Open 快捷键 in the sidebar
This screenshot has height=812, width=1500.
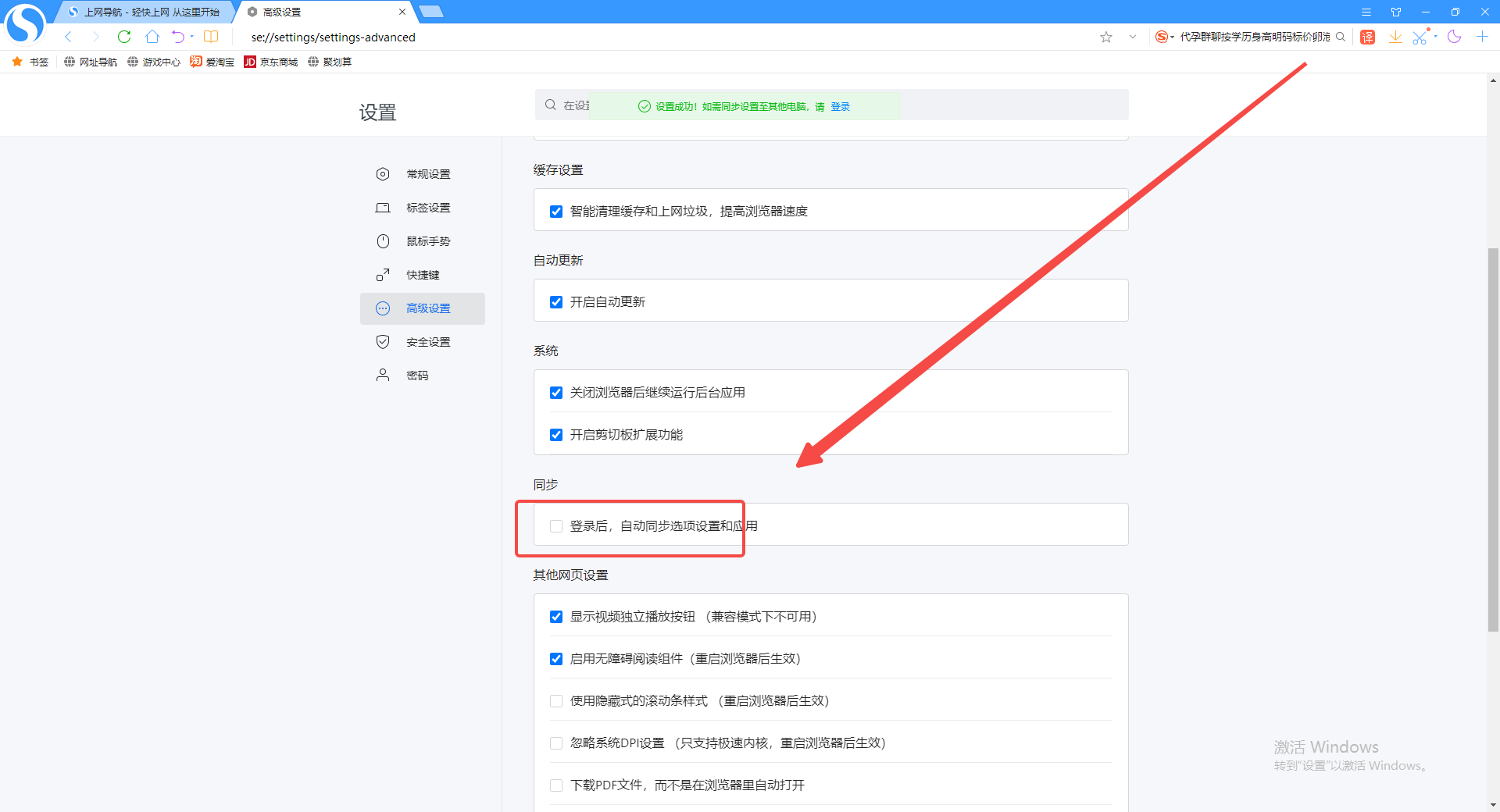(422, 275)
